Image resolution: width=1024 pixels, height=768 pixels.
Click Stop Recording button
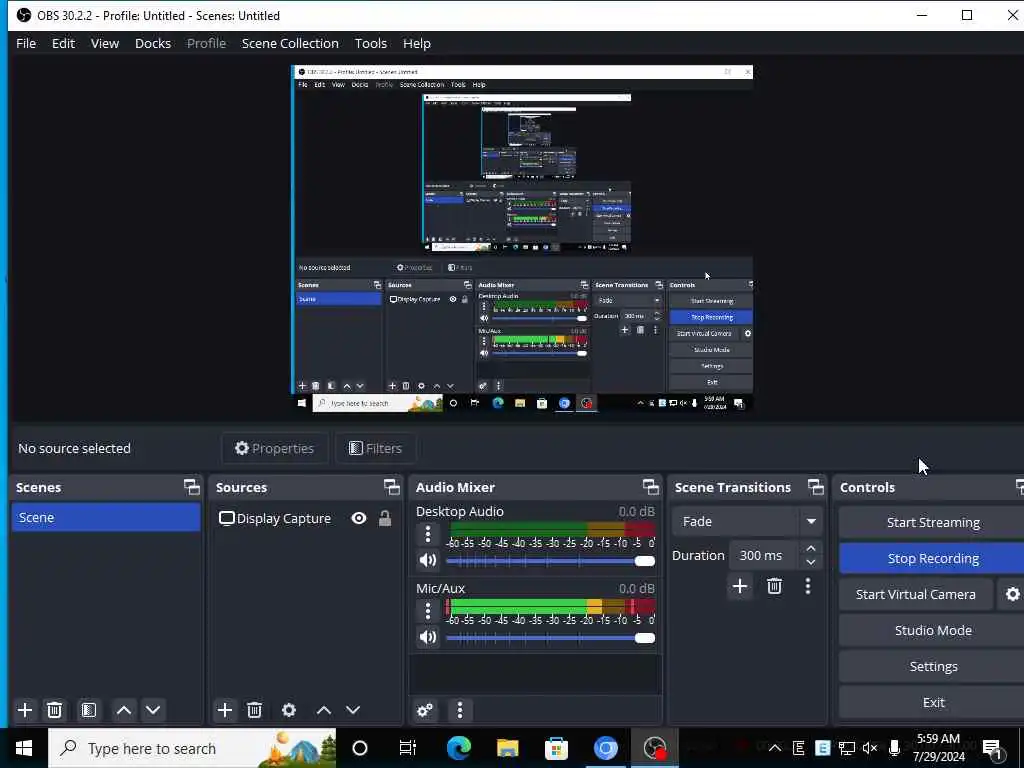933,558
